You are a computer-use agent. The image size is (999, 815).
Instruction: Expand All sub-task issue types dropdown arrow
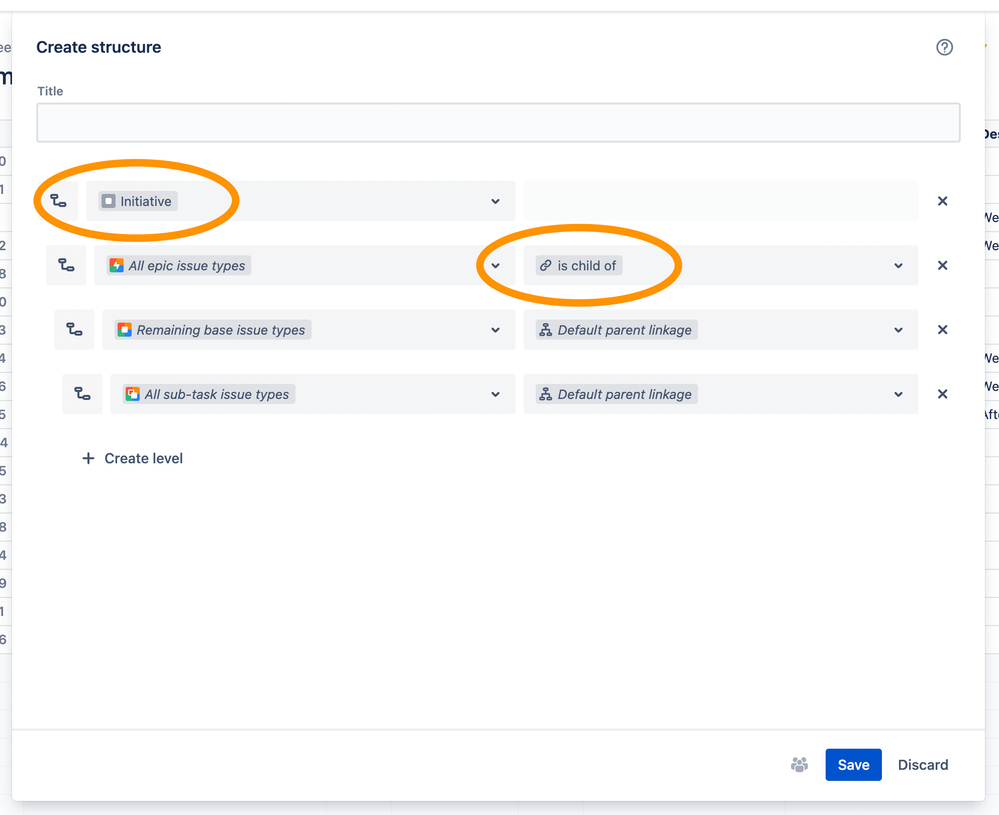[x=495, y=394]
